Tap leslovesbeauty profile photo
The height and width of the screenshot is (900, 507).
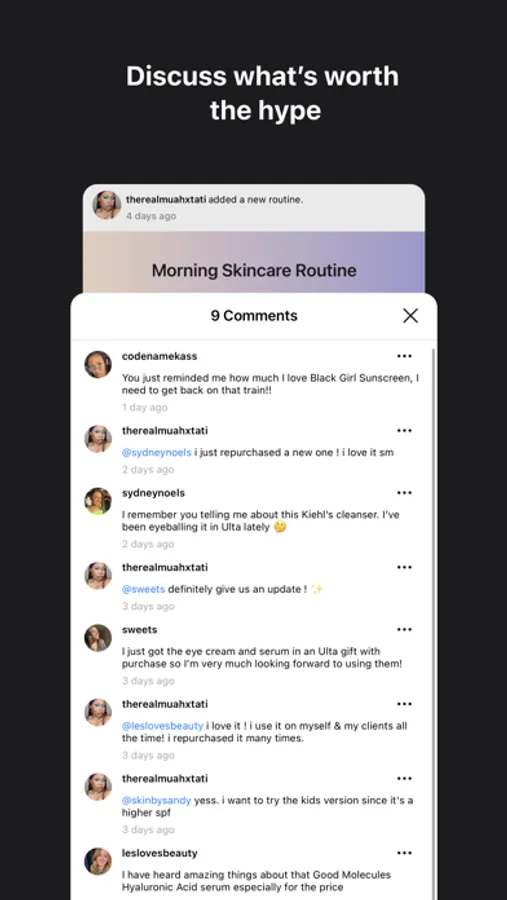(98, 862)
